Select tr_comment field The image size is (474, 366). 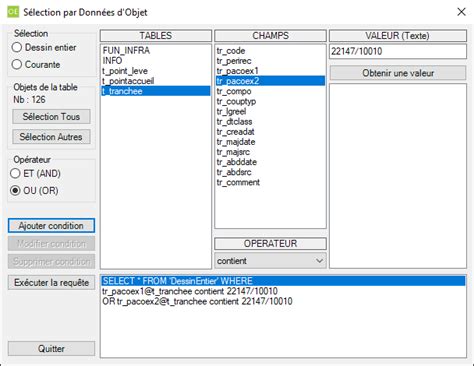pos(270,182)
